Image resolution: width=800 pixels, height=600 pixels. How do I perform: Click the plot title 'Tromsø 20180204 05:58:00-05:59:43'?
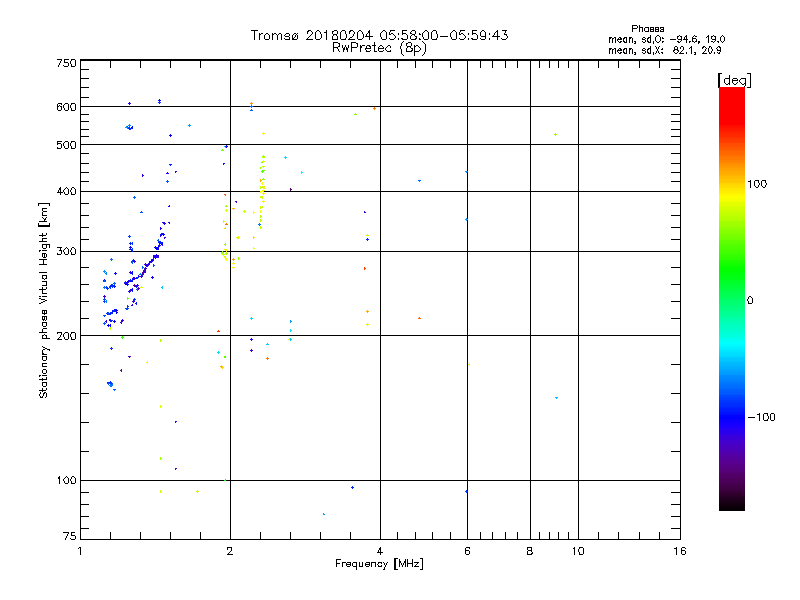point(379,35)
